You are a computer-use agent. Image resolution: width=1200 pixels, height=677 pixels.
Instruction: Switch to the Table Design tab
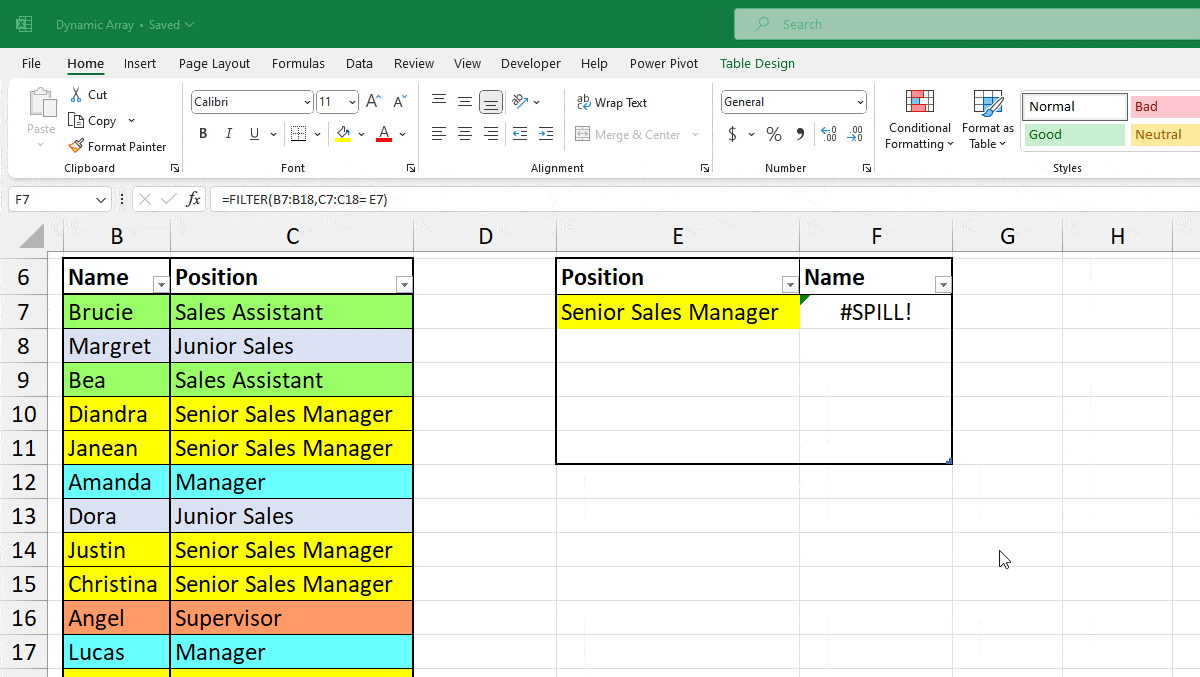tap(757, 63)
